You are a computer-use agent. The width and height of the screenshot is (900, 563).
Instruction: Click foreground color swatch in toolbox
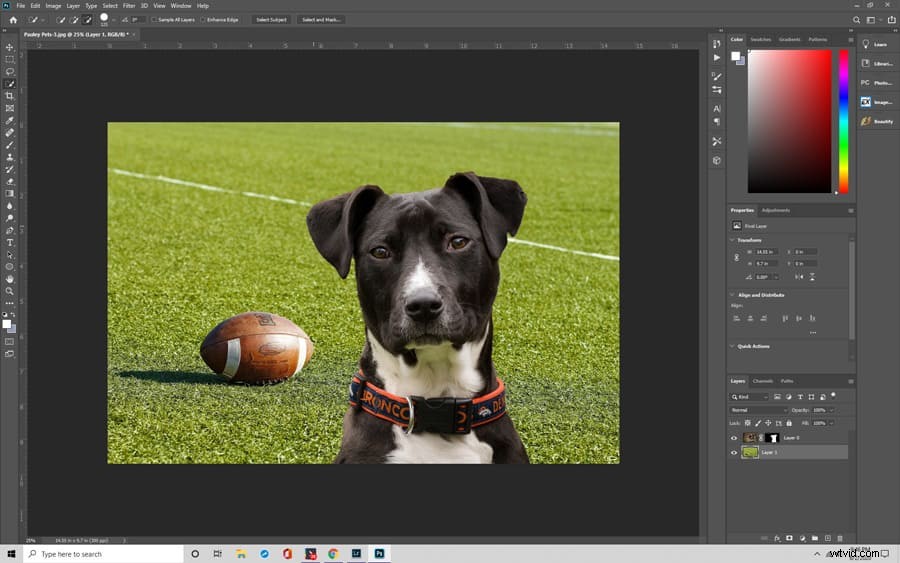pos(7,324)
